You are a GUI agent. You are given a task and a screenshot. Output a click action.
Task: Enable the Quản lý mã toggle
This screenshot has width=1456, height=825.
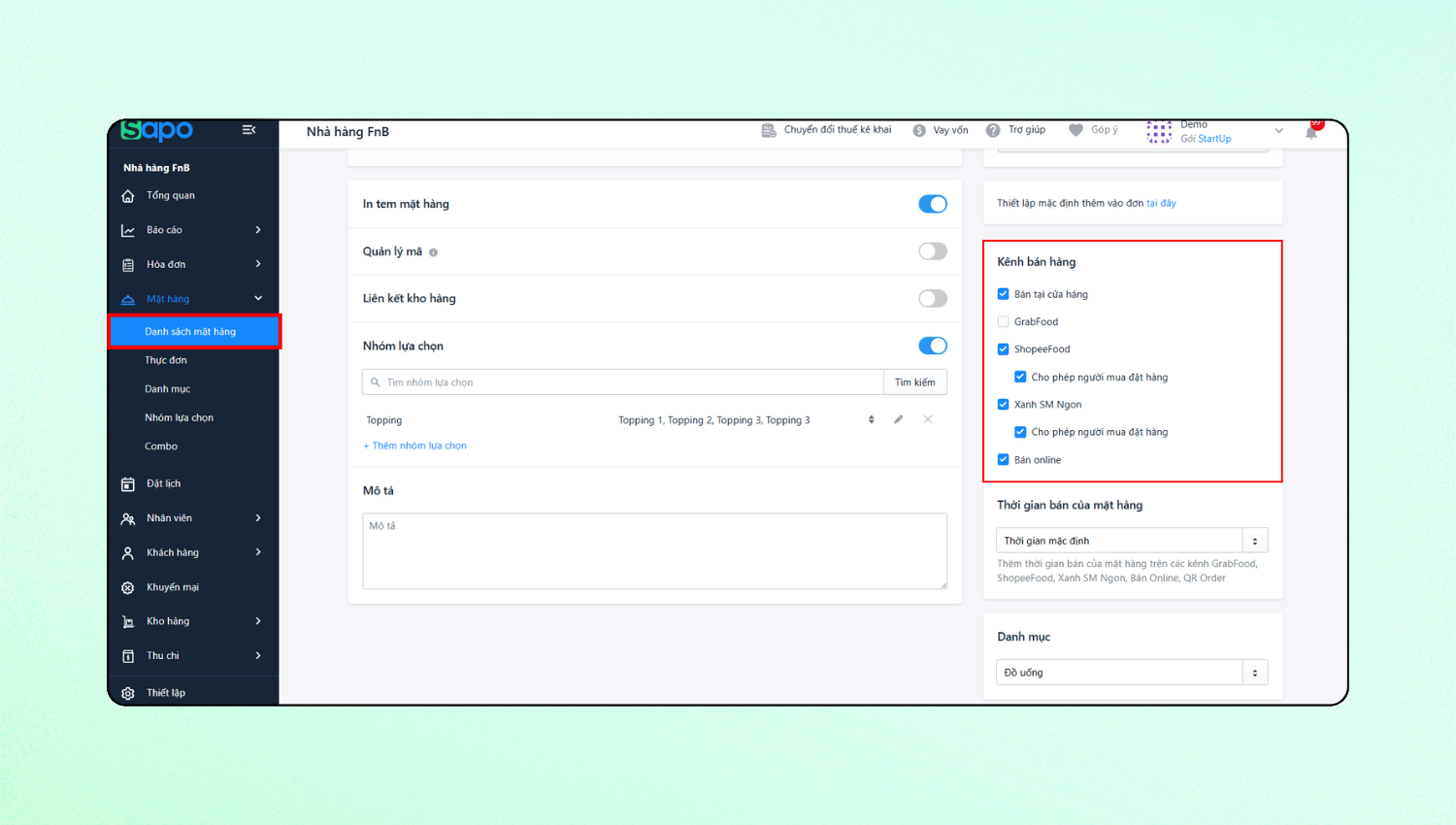[x=932, y=251]
